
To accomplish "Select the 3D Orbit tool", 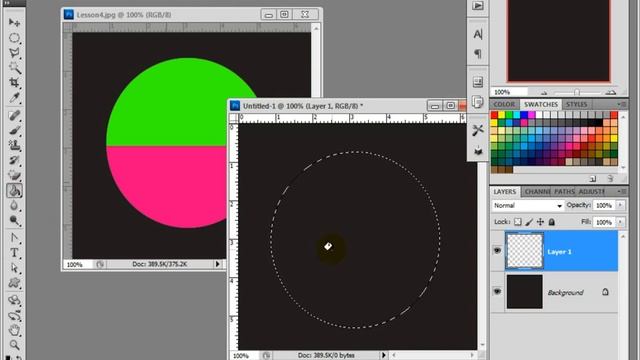I will [14, 315].
